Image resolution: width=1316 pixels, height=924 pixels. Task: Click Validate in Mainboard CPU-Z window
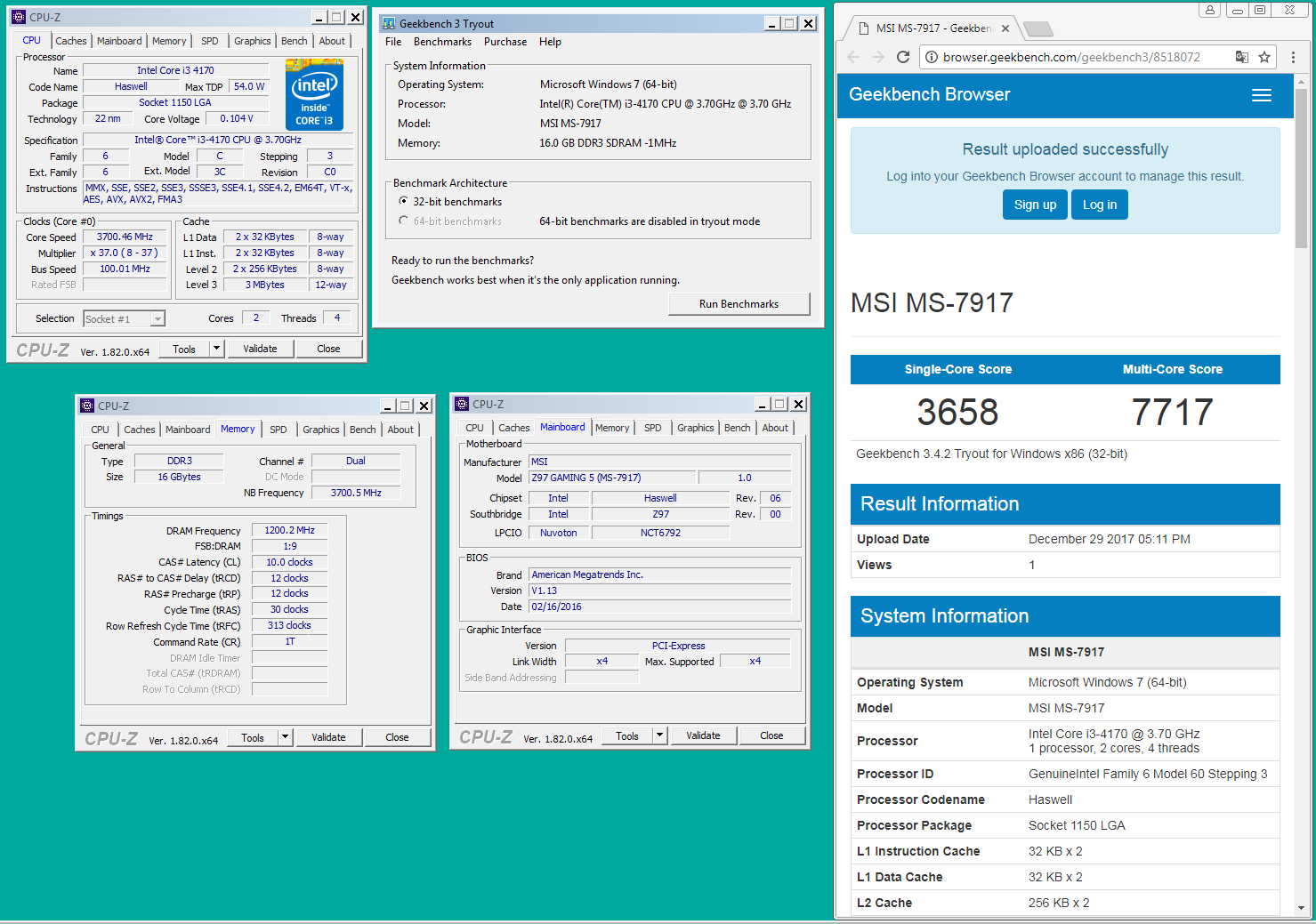pos(703,735)
